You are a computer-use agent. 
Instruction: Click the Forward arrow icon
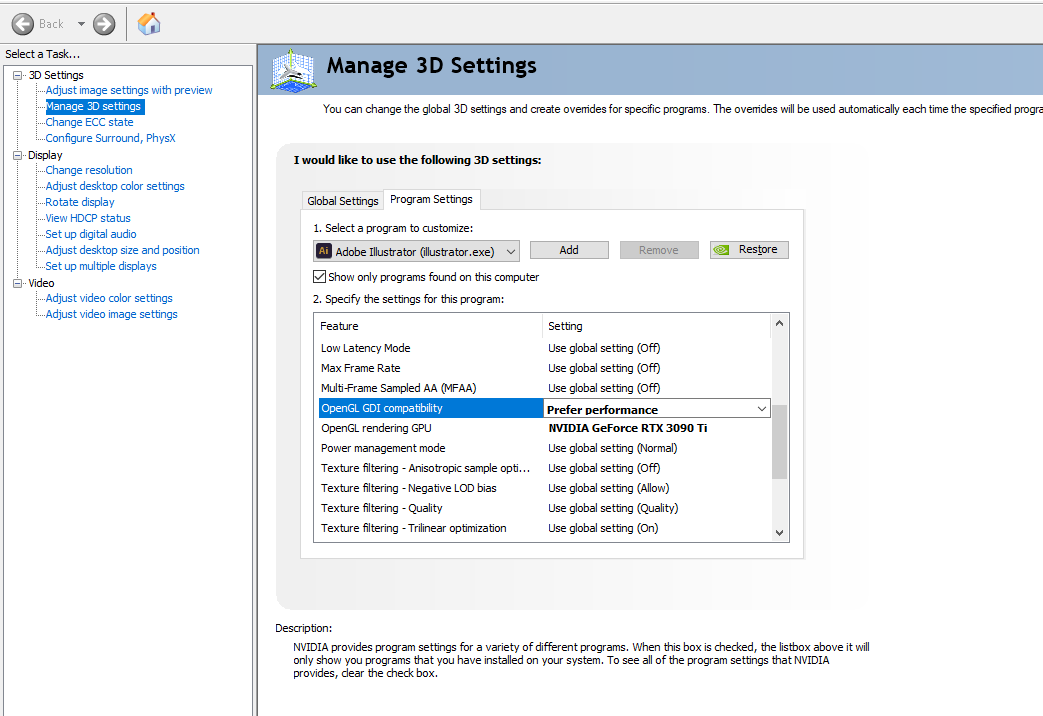click(x=104, y=24)
